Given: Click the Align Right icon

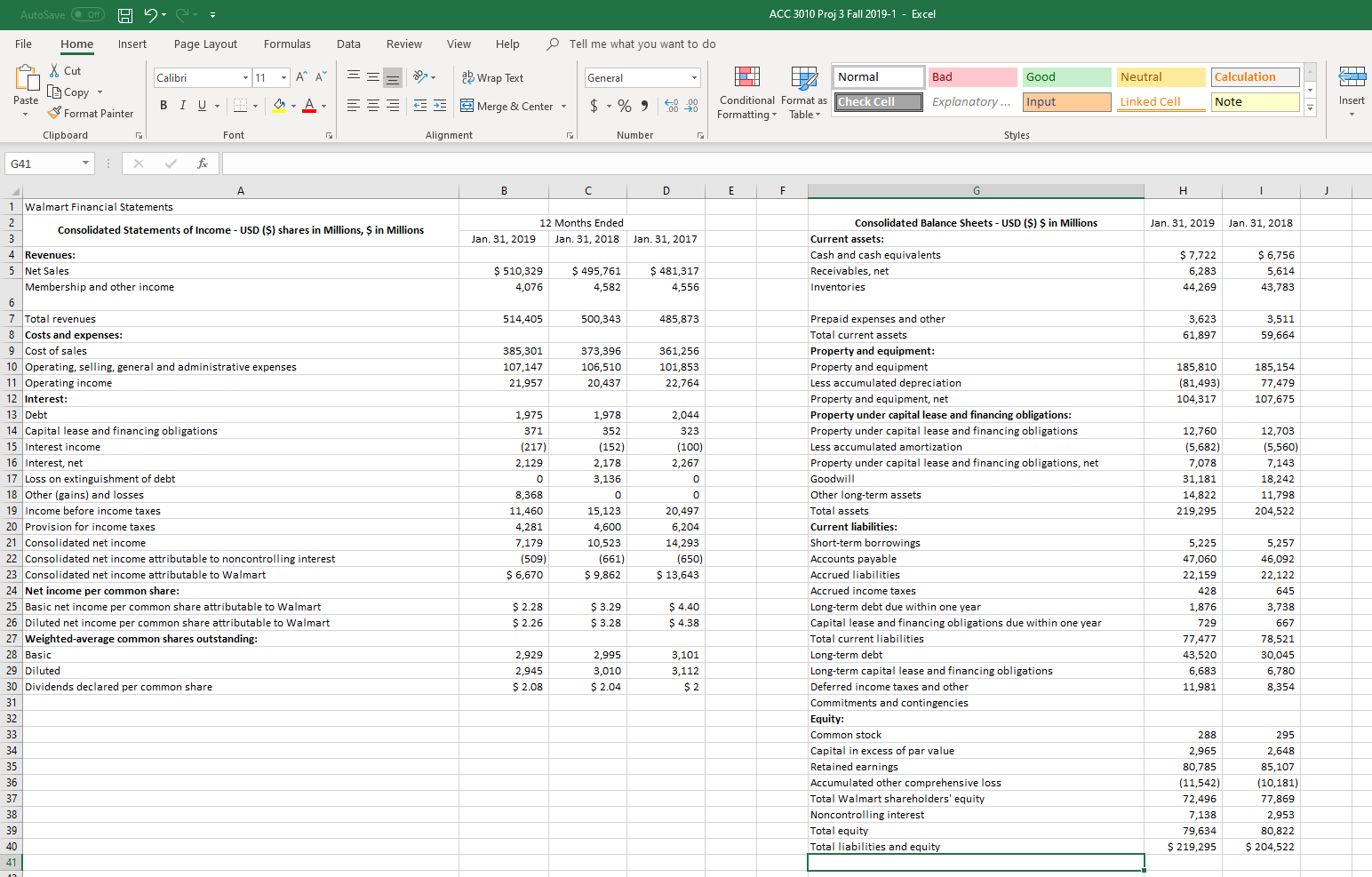Looking at the screenshot, I should (x=393, y=106).
